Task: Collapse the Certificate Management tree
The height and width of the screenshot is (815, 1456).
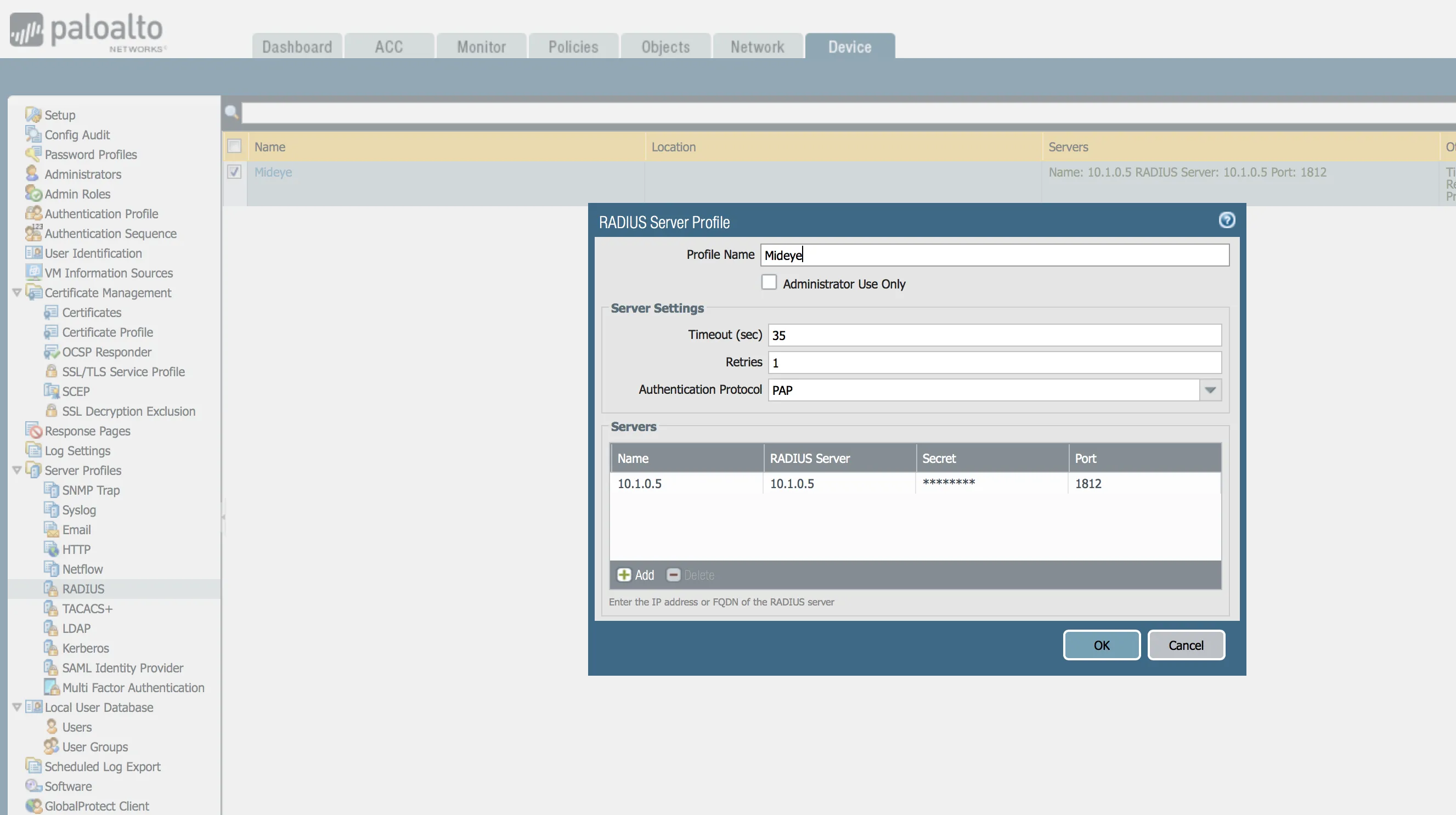Action: (16, 293)
